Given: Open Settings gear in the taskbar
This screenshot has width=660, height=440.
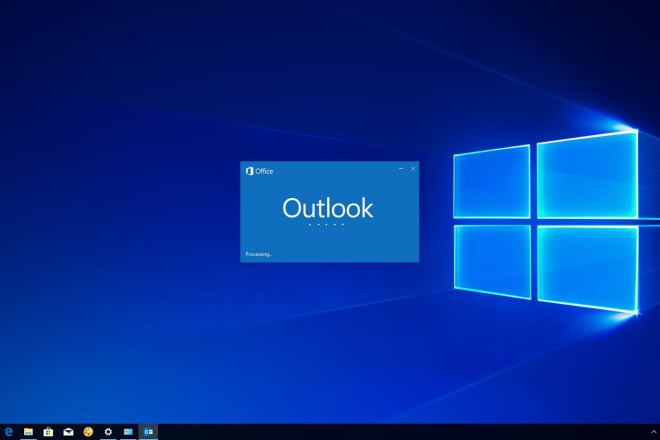Looking at the screenshot, I should tap(108, 432).
